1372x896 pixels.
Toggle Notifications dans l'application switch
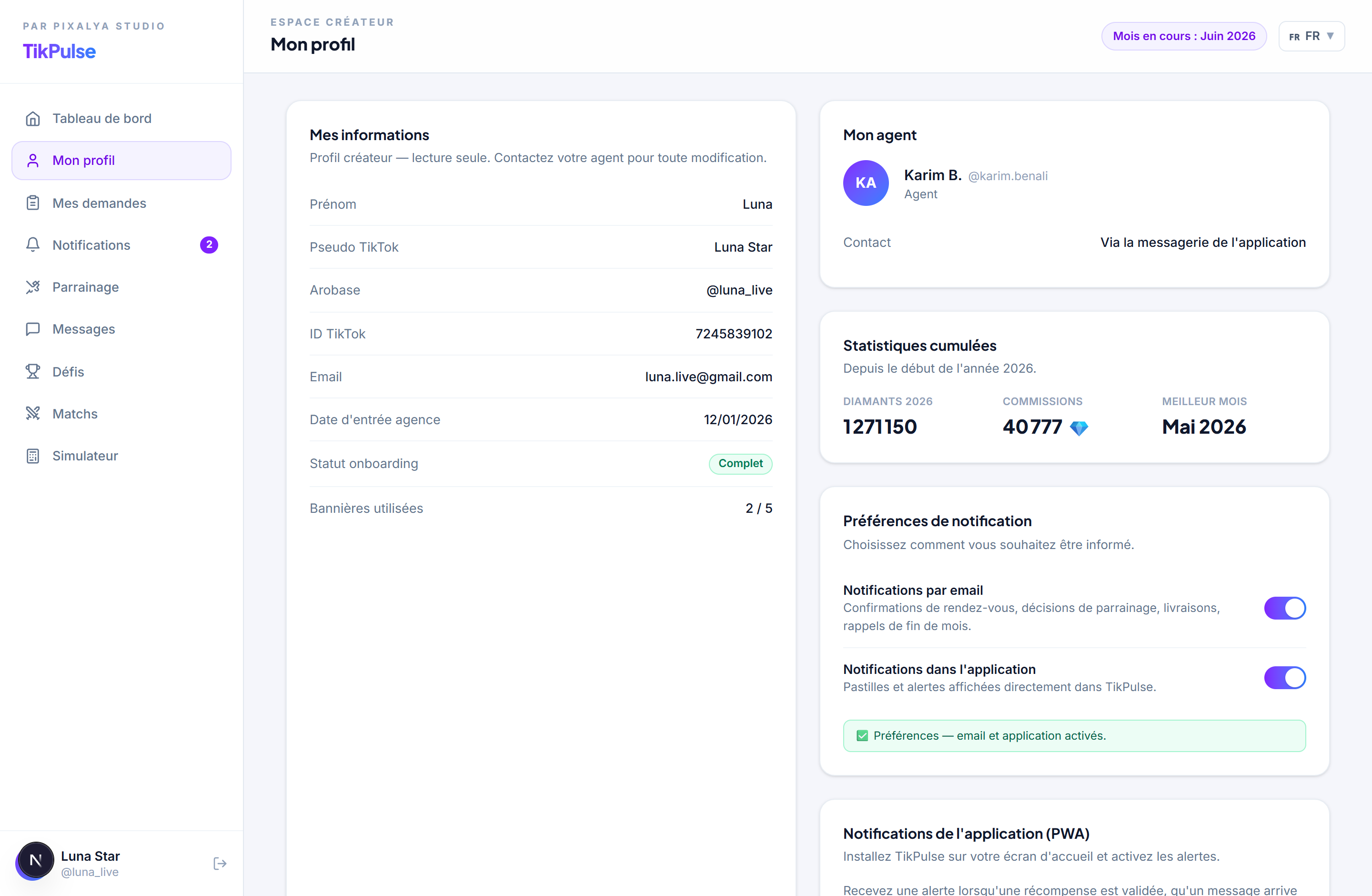coord(1284,678)
